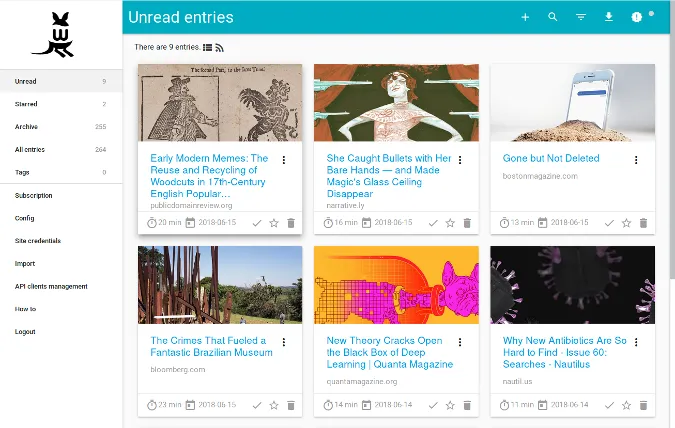Open search using the magnifier icon
The image size is (675, 428).
[x=553, y=17]
